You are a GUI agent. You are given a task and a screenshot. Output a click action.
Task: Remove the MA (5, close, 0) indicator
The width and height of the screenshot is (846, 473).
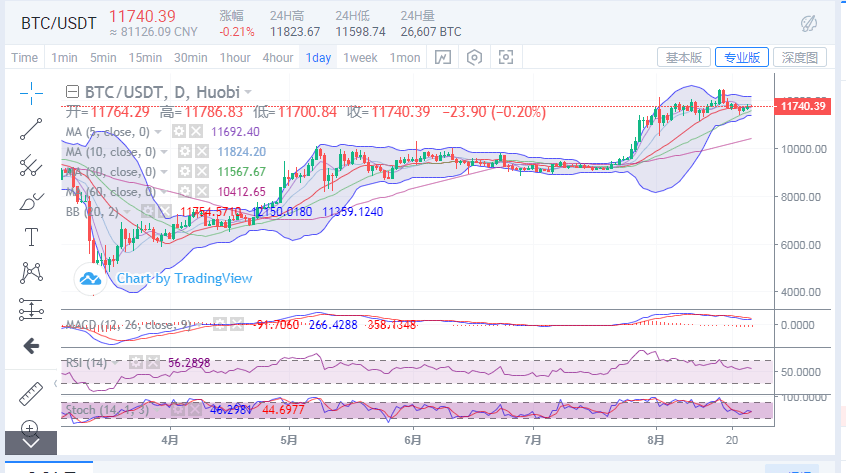(x=196, y=132)
